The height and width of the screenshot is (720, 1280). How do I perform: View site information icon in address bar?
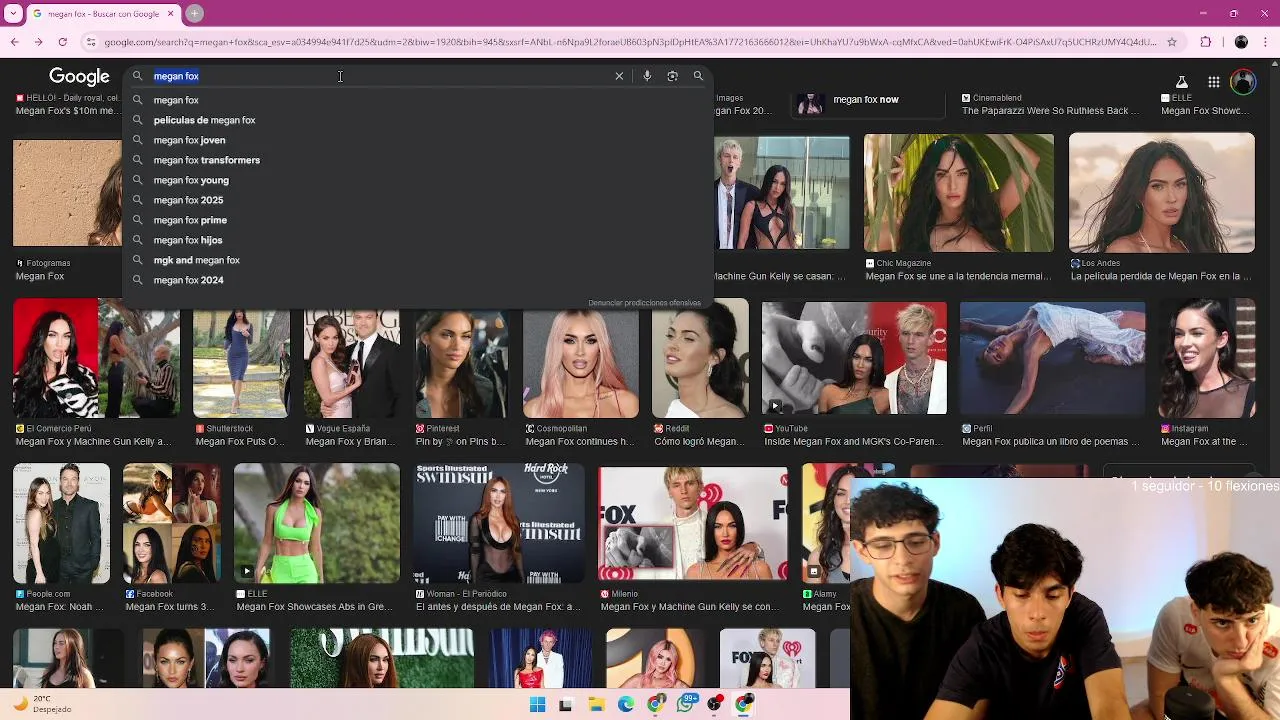coord(91,42)
